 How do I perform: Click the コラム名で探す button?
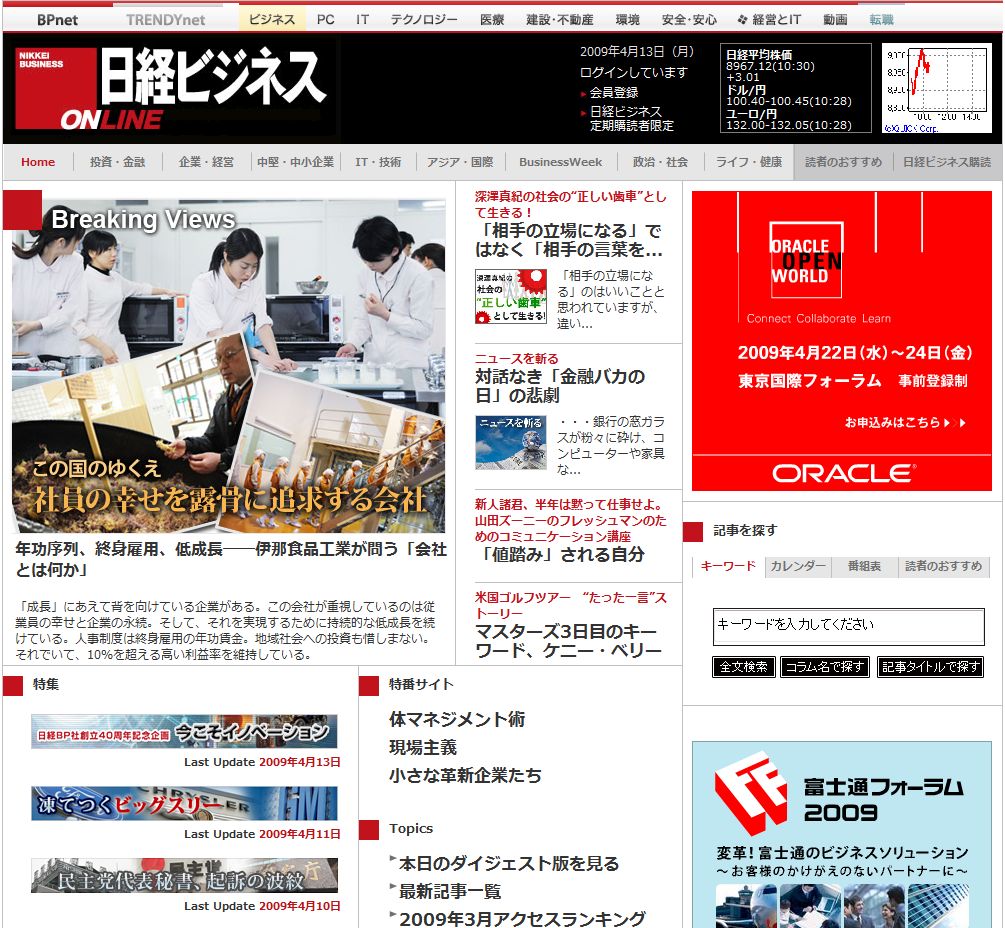pyautogui.click(x=825, y=667)
